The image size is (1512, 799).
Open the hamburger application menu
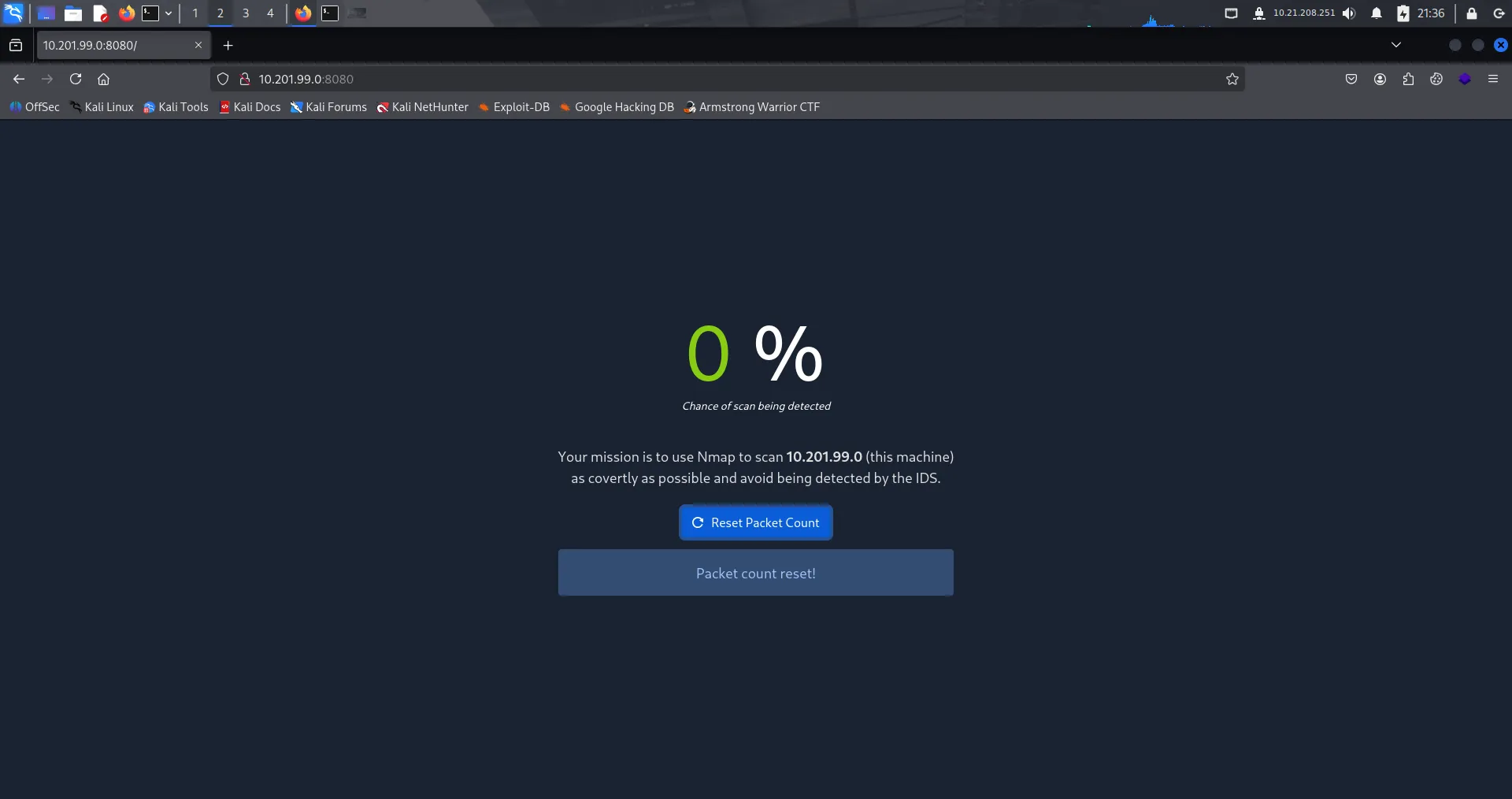tap(1493, 79)
